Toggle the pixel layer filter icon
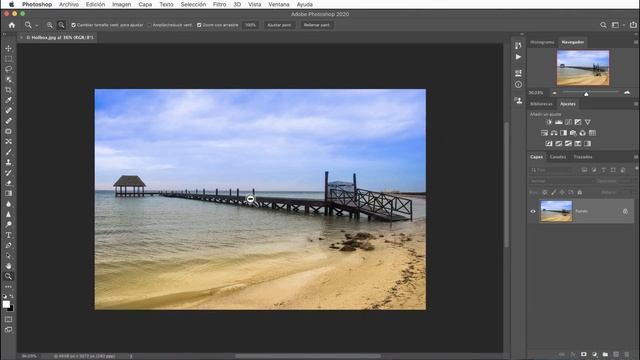The width and height of the screenshot is (640, 360). pyautogui.click(x=584, y=170)
